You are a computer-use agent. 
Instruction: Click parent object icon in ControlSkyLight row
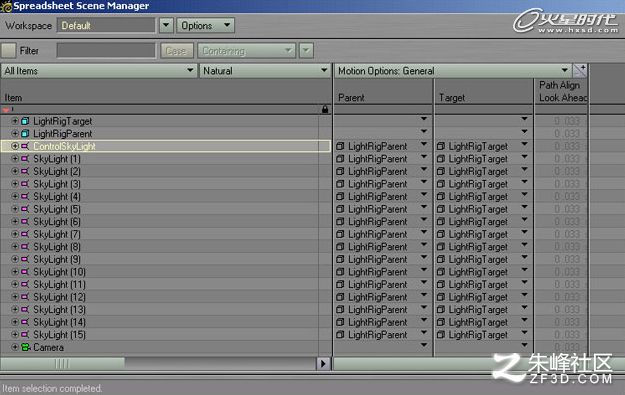340,146
